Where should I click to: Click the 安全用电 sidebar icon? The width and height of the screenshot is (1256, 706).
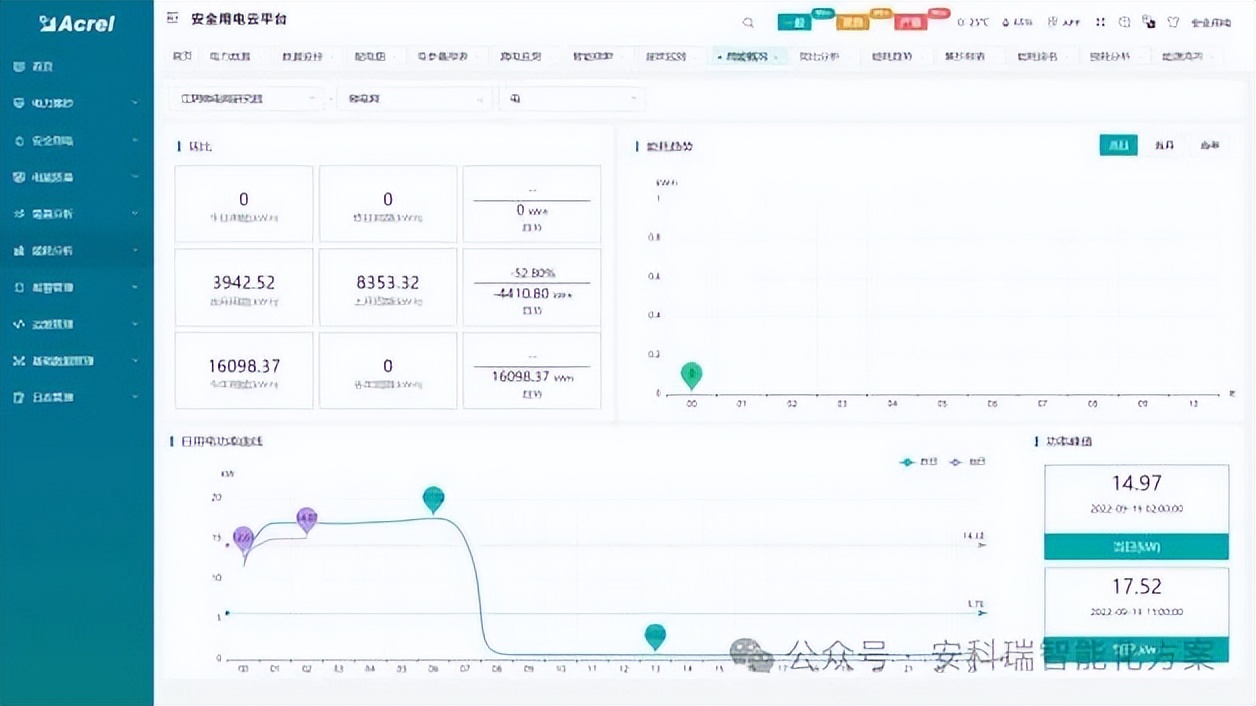19,141
